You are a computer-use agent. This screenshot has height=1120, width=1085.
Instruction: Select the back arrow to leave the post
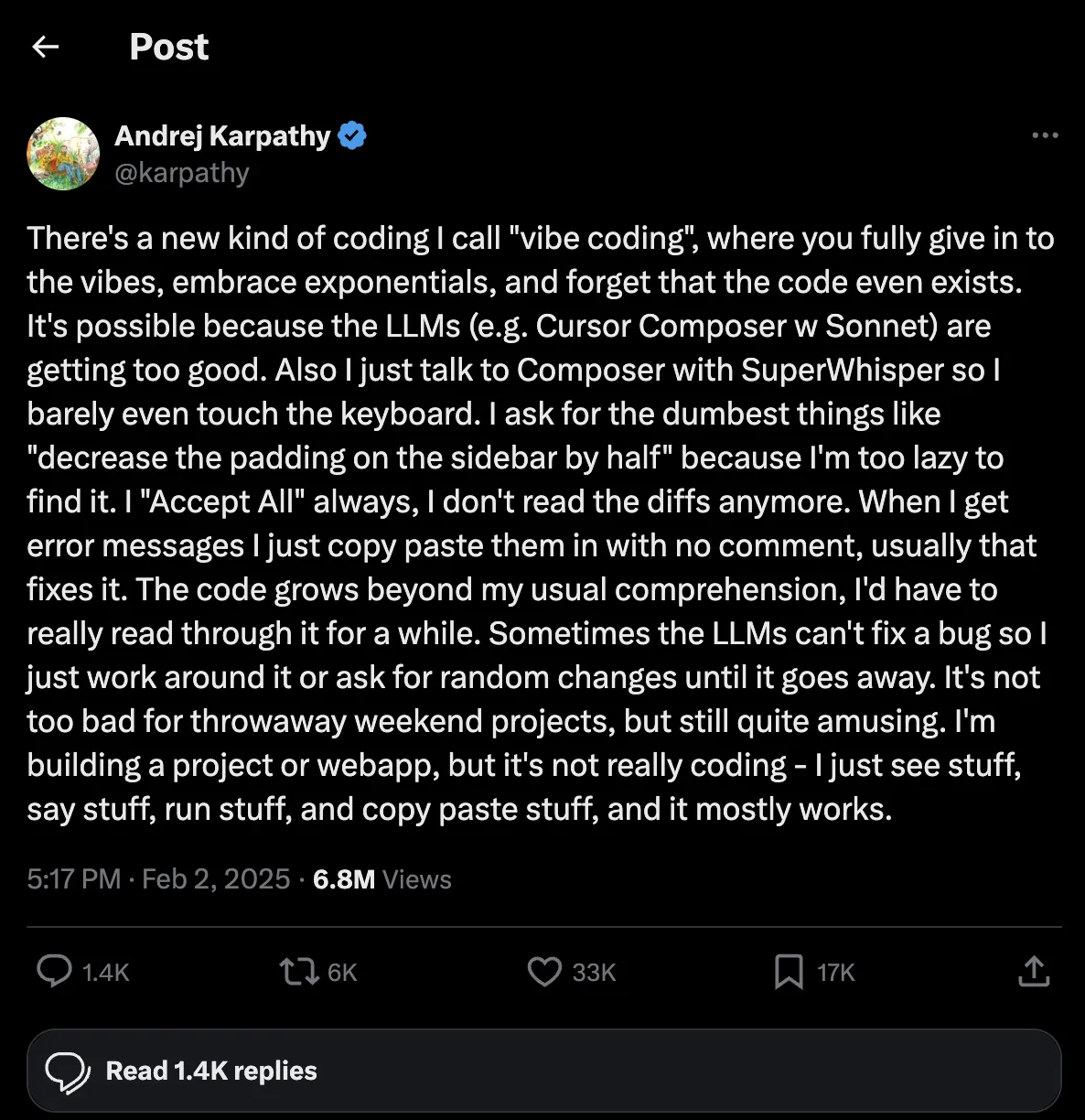[x=46, y=46]
